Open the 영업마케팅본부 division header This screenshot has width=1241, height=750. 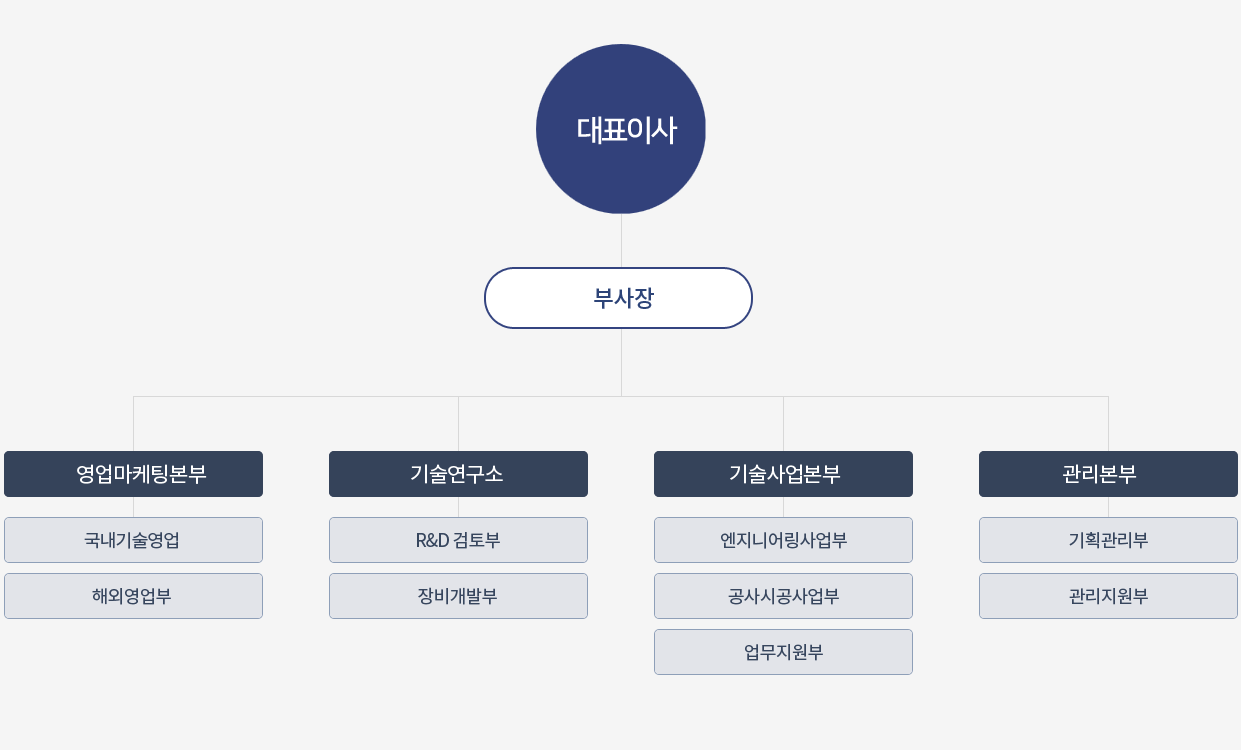133,474
